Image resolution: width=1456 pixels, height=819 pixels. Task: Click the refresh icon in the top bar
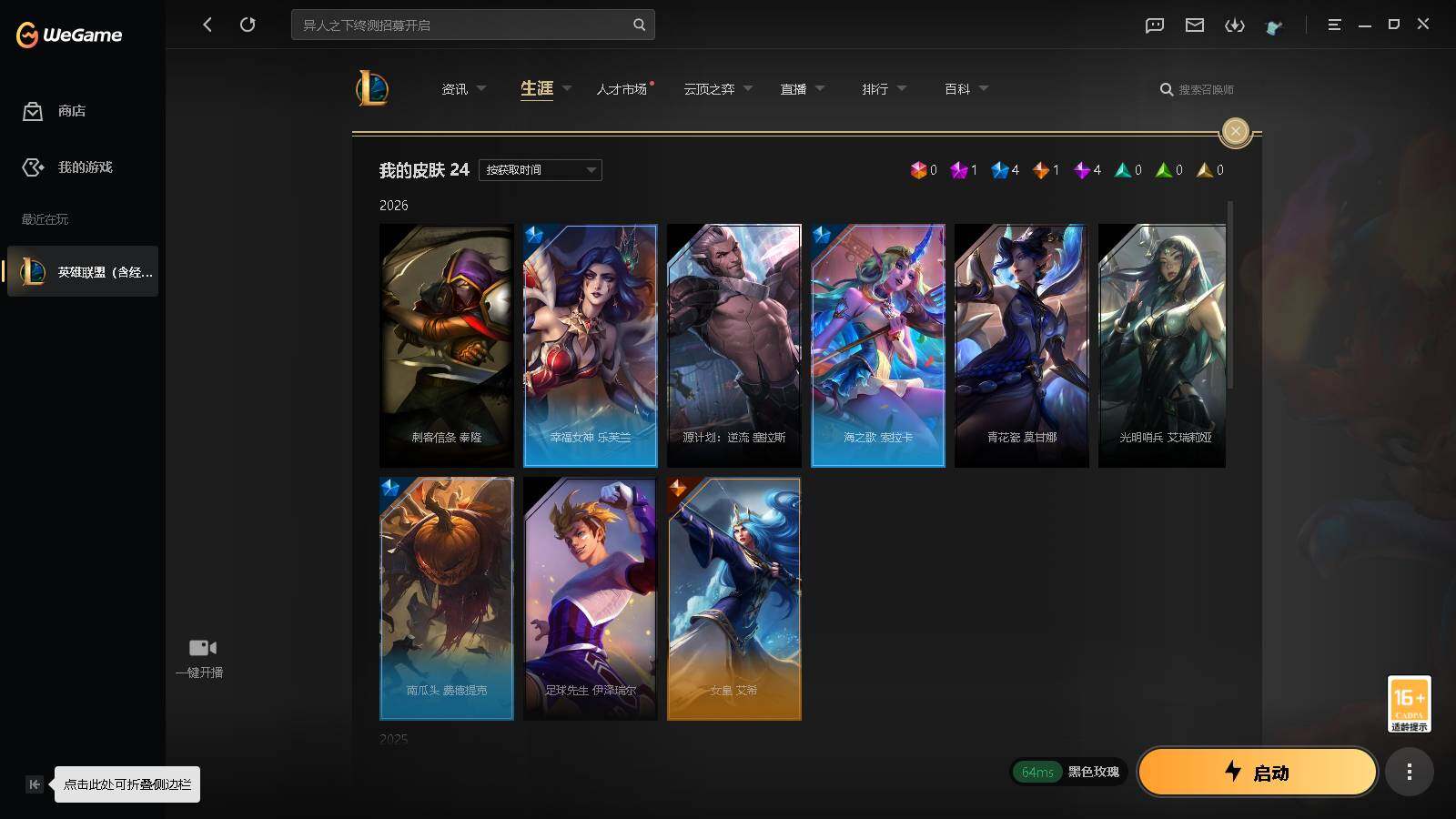tap(248, 25)
